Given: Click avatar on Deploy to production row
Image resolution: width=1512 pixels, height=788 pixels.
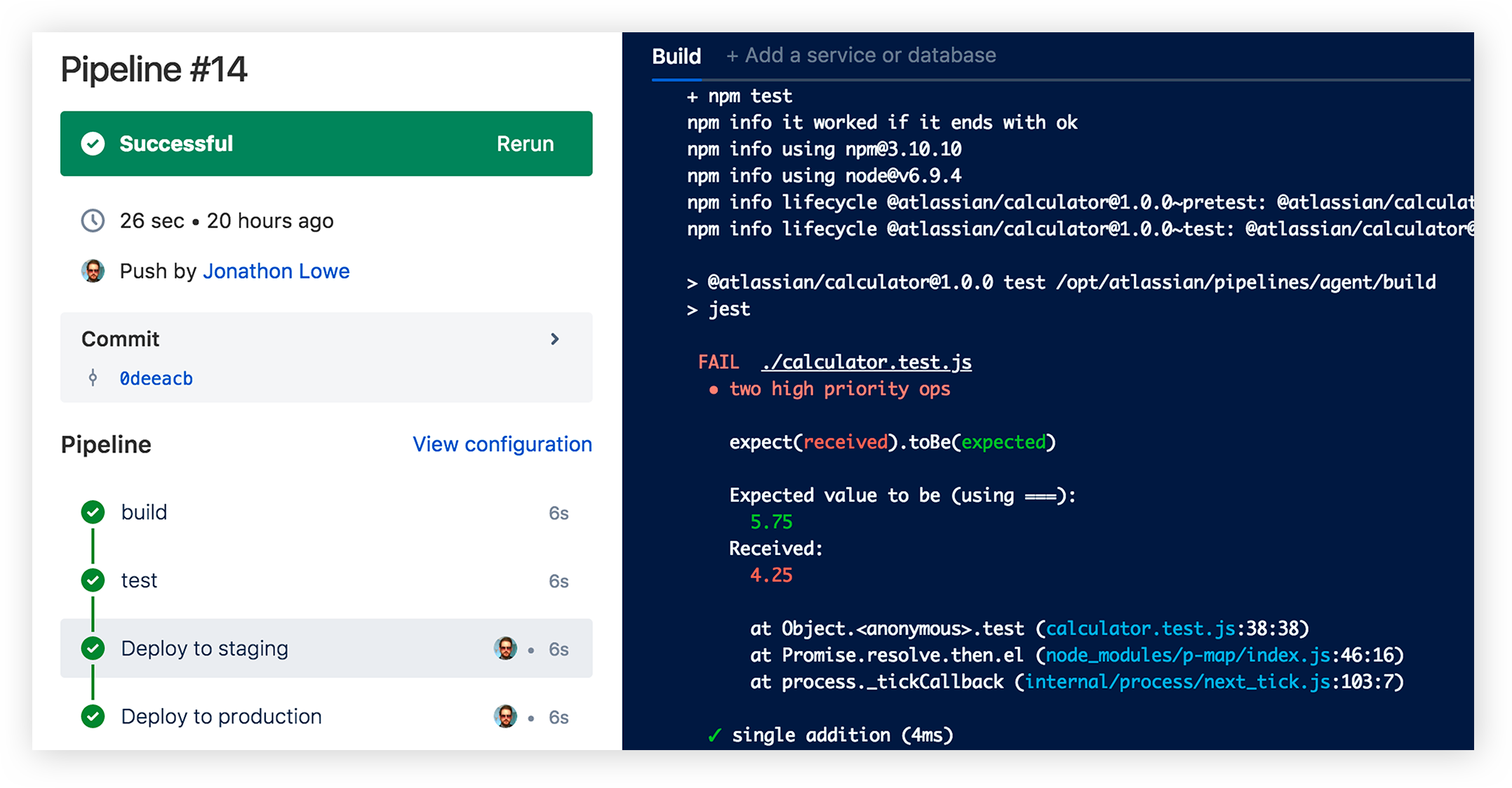Looking at the screenshot, I should tap(505, 716).
